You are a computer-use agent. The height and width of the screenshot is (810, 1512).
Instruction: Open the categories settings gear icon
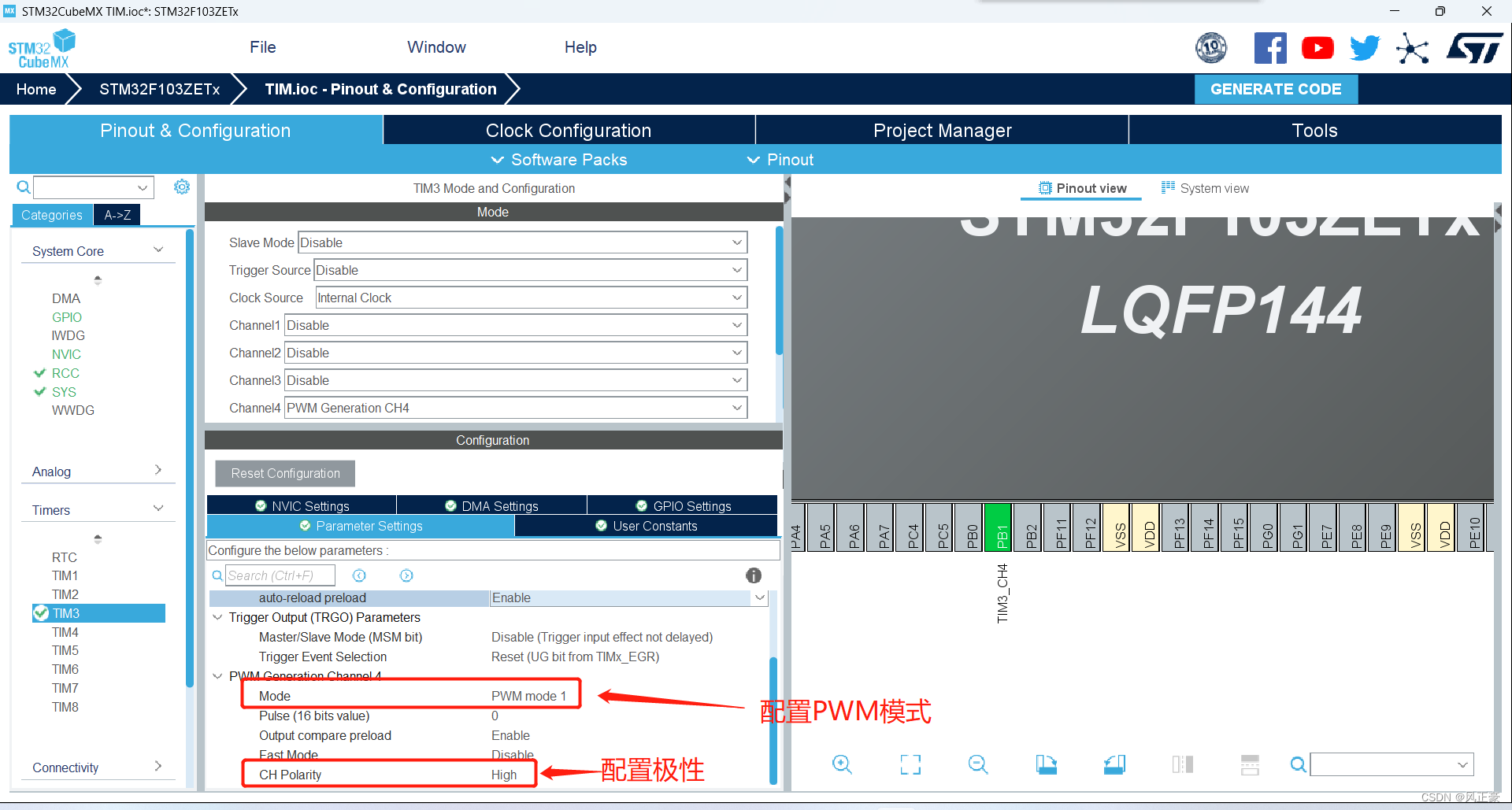[x=182, y=187]
